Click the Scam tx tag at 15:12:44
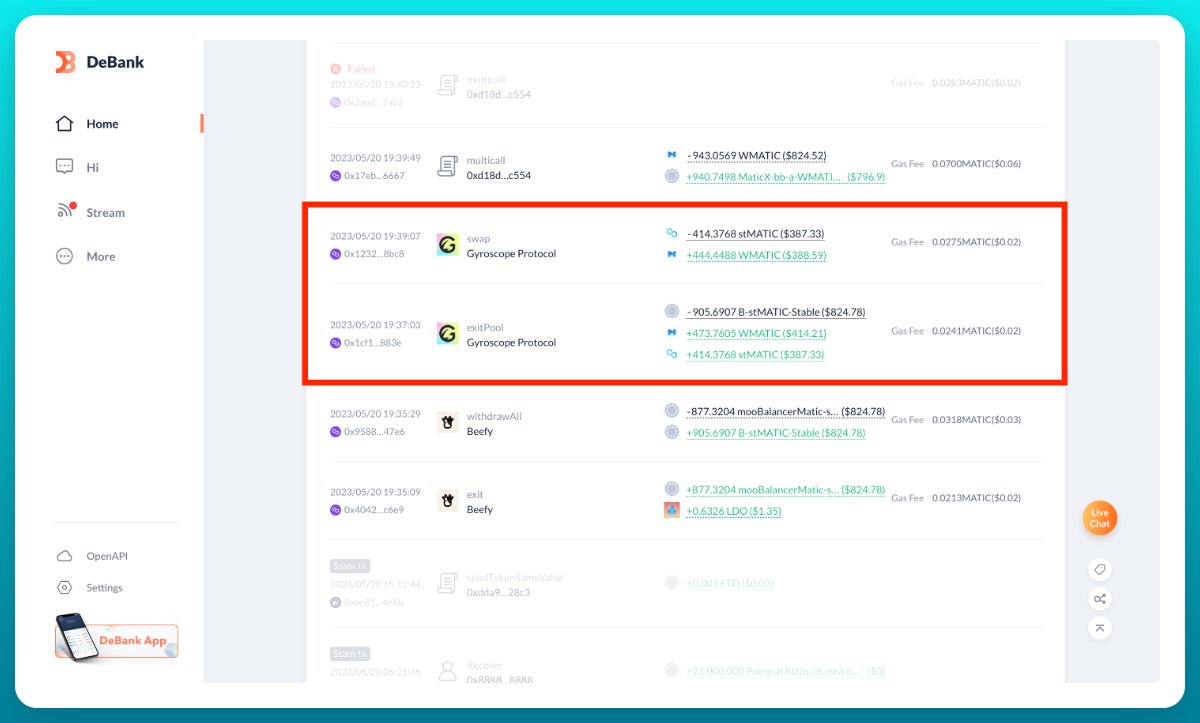The height and width of the screenshot is (723, 1200). 348,566
